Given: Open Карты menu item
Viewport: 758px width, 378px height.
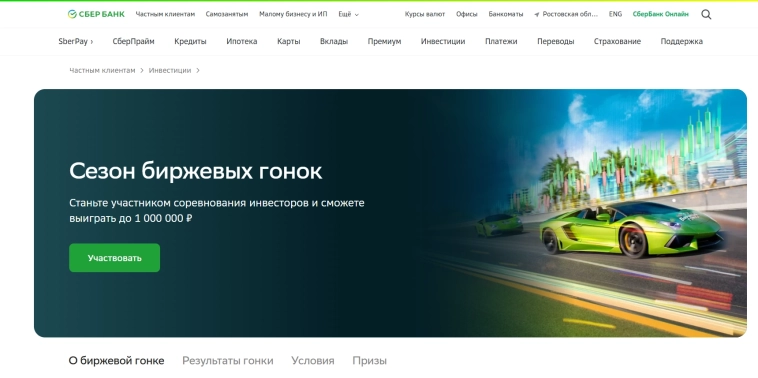Looking at the screenshot, I should [289, 42].
